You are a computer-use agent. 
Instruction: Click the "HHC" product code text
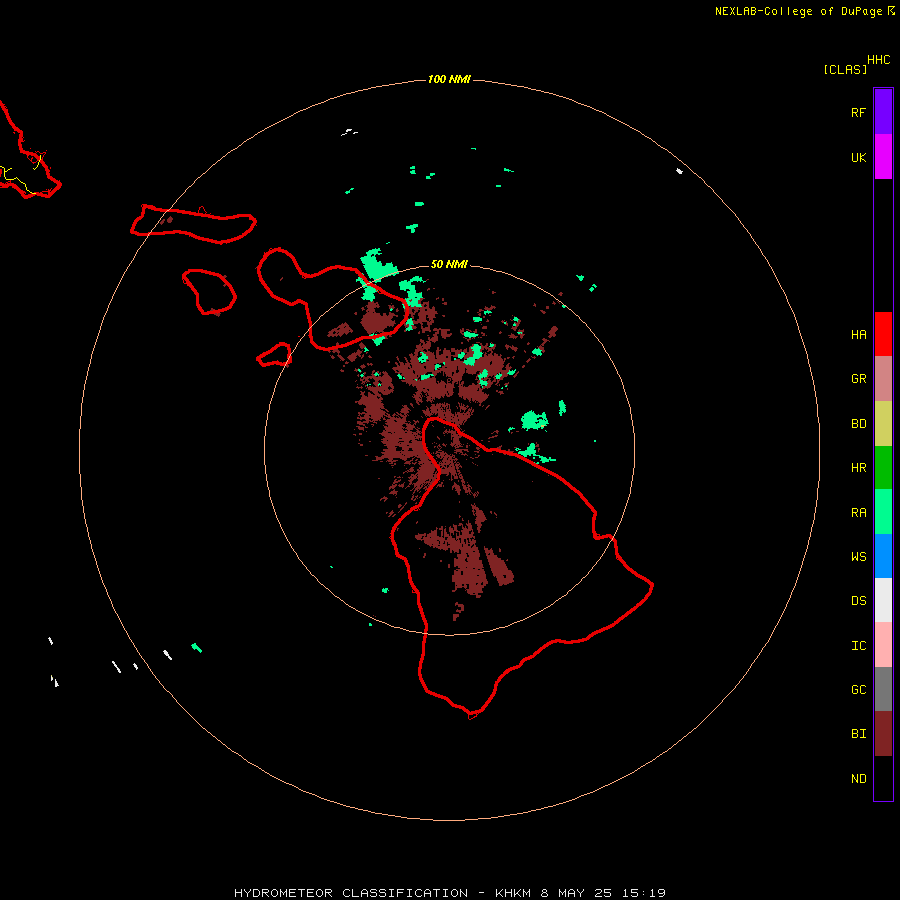click(878, 60)
